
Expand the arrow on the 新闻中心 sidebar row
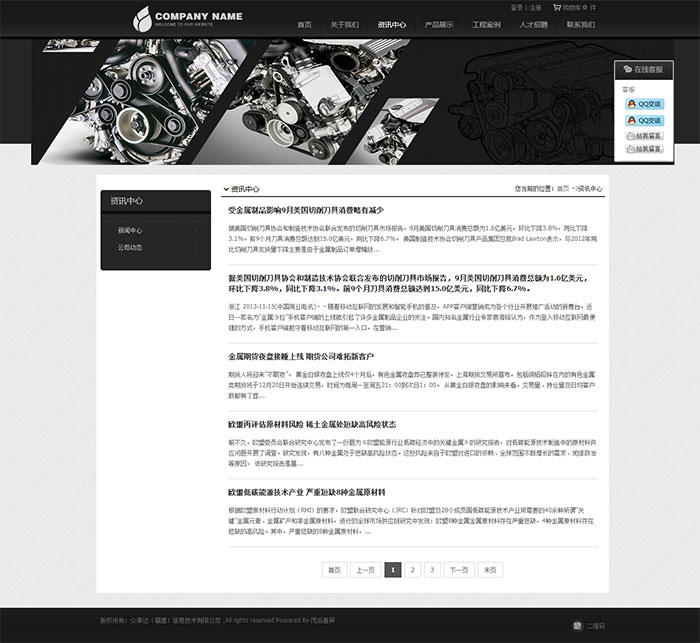click(196, 230)
